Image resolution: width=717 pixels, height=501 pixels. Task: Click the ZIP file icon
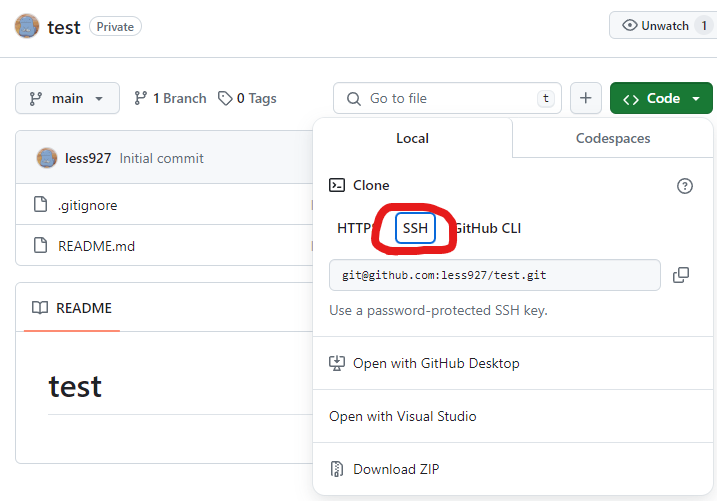337,469
